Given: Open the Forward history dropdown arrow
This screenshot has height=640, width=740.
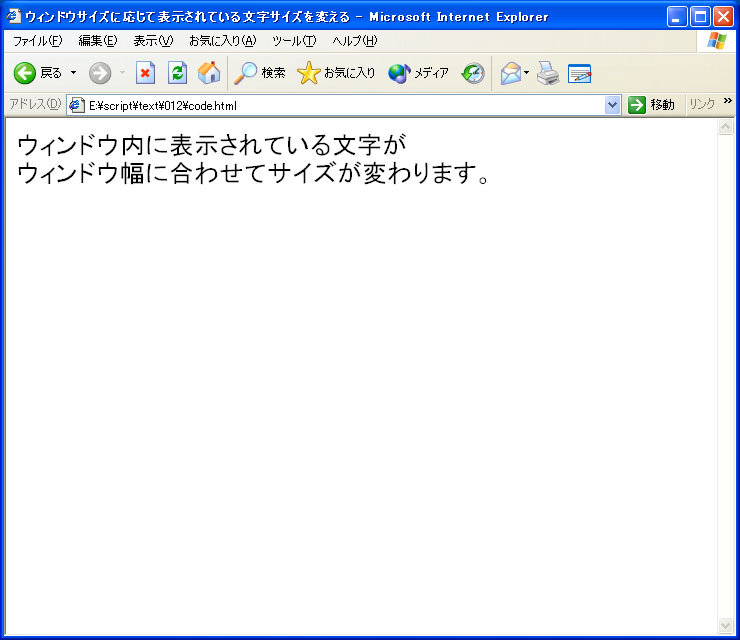Looking at the screenshot, I should 122,73.
